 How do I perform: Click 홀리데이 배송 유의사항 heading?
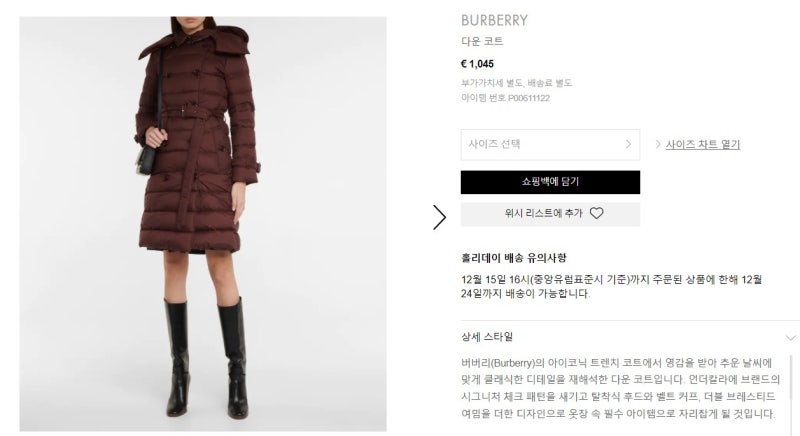tap(514, 258)
